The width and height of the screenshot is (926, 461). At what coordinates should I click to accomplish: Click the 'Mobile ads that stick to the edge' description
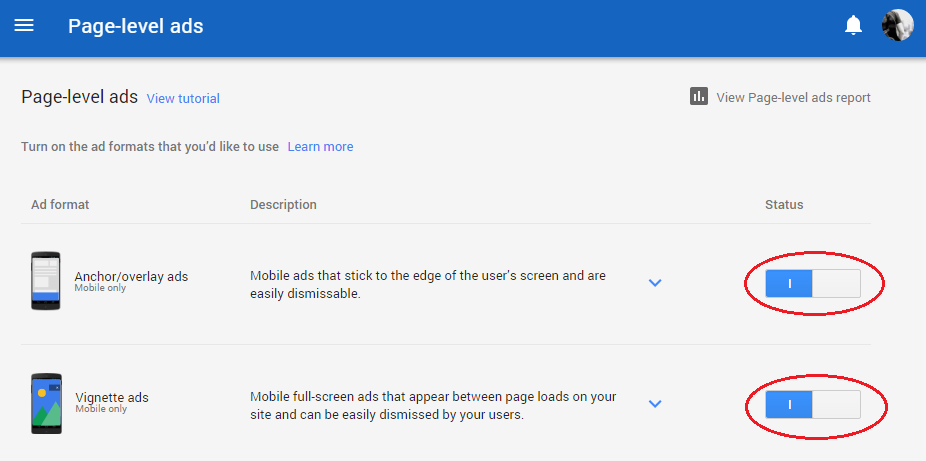428,285
